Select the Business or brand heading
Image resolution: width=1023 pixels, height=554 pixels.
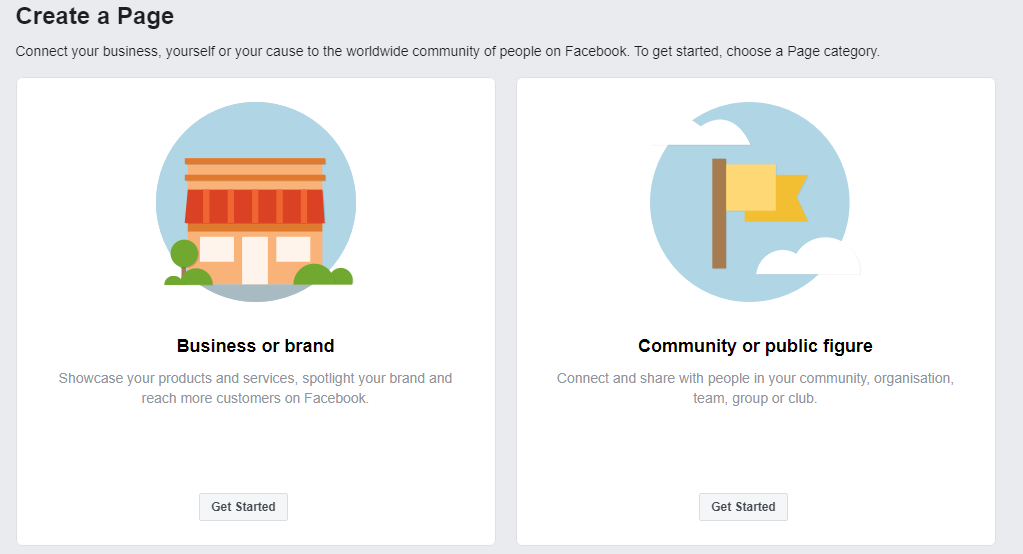pos(255,346)
